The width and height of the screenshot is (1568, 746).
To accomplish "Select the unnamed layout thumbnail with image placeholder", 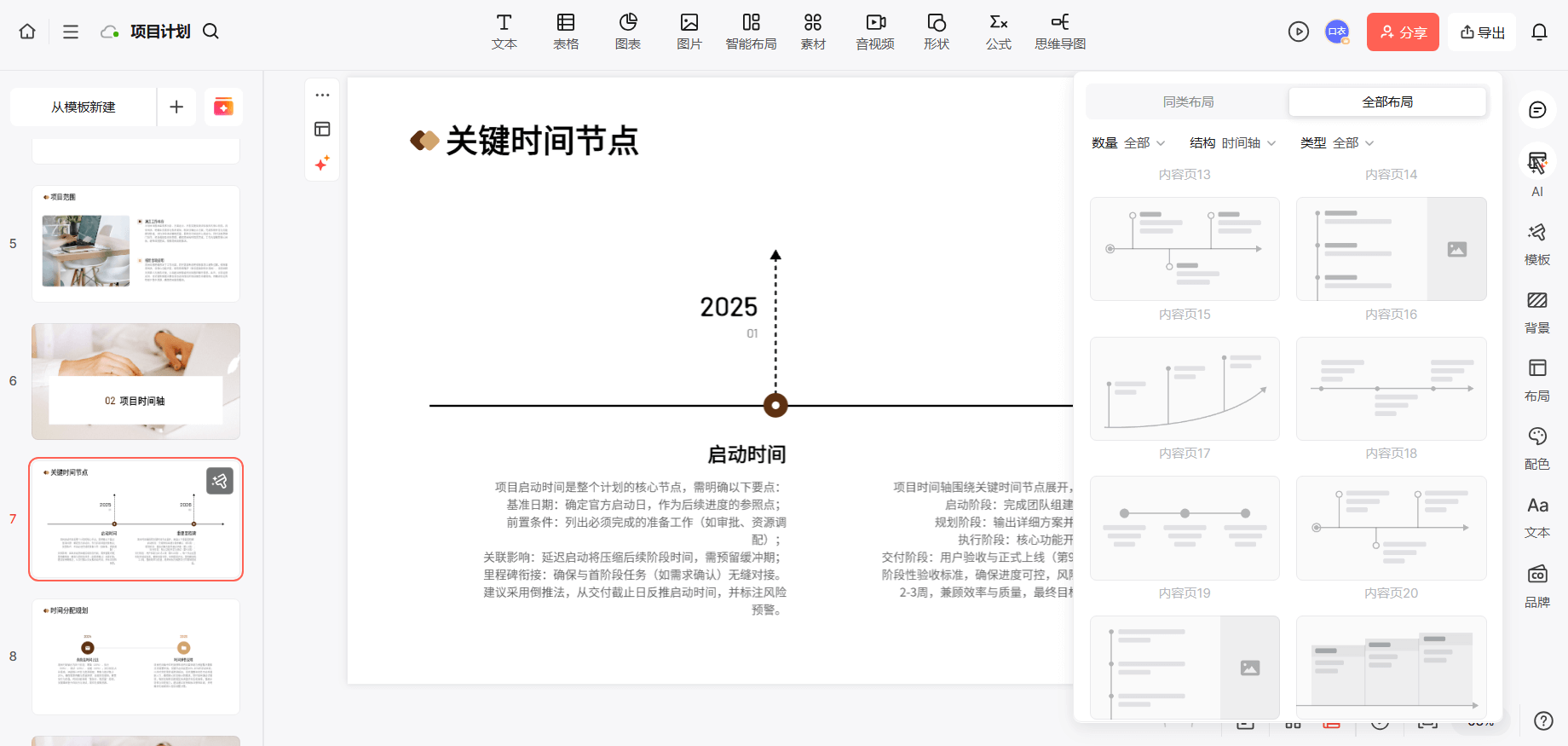I will coord(1185,668).
